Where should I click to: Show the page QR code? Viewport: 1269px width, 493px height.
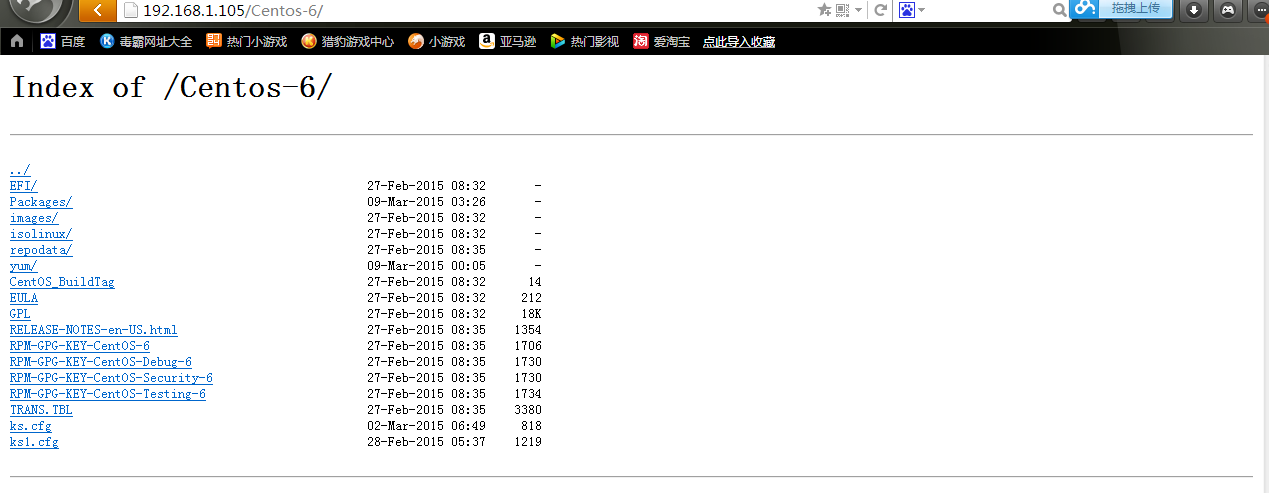[842, 10]
